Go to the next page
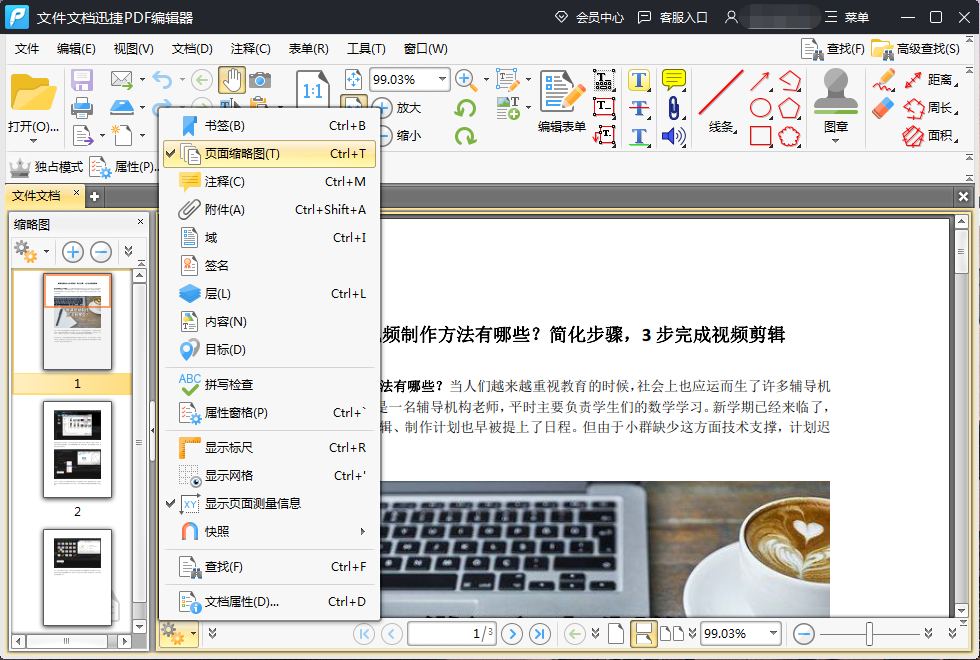980x660 pixels. 512,634
